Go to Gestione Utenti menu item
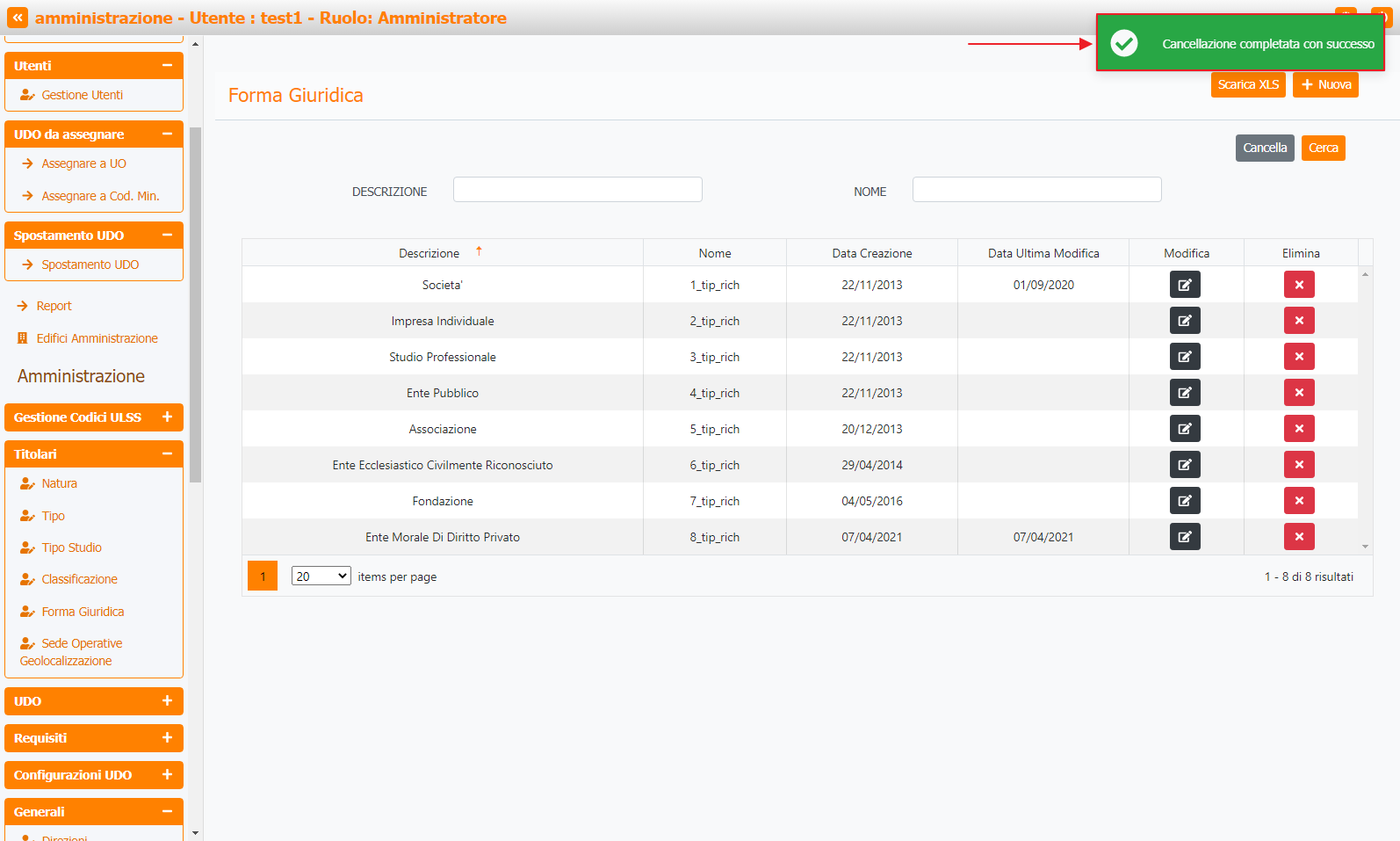Viewport: 1400px width, 841px height. click(82, 95)
